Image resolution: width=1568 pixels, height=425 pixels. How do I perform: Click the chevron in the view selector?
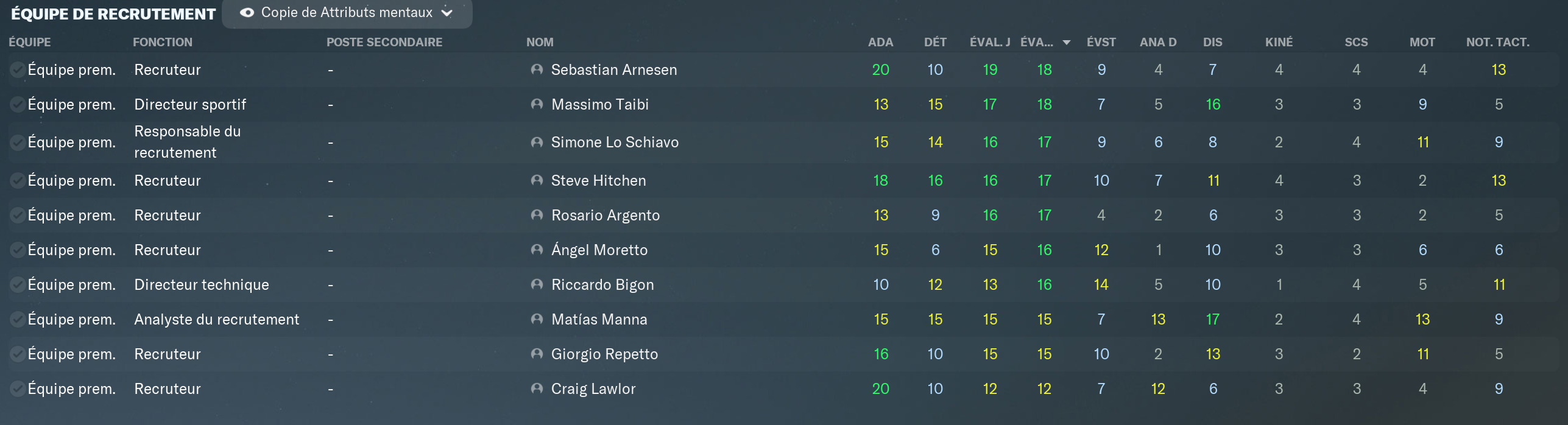click(447, 13)
